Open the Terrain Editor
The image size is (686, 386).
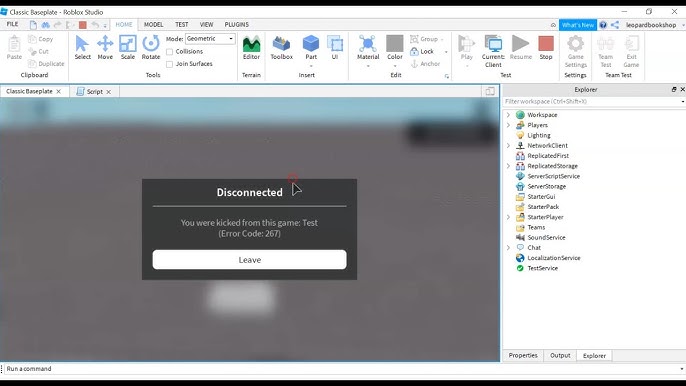pyautogui.click(x=251, y=48)
